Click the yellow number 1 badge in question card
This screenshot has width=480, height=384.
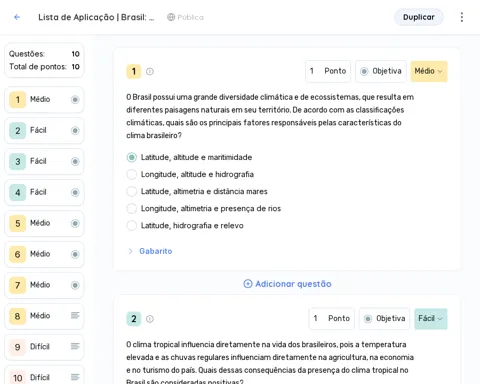[134, 71]
